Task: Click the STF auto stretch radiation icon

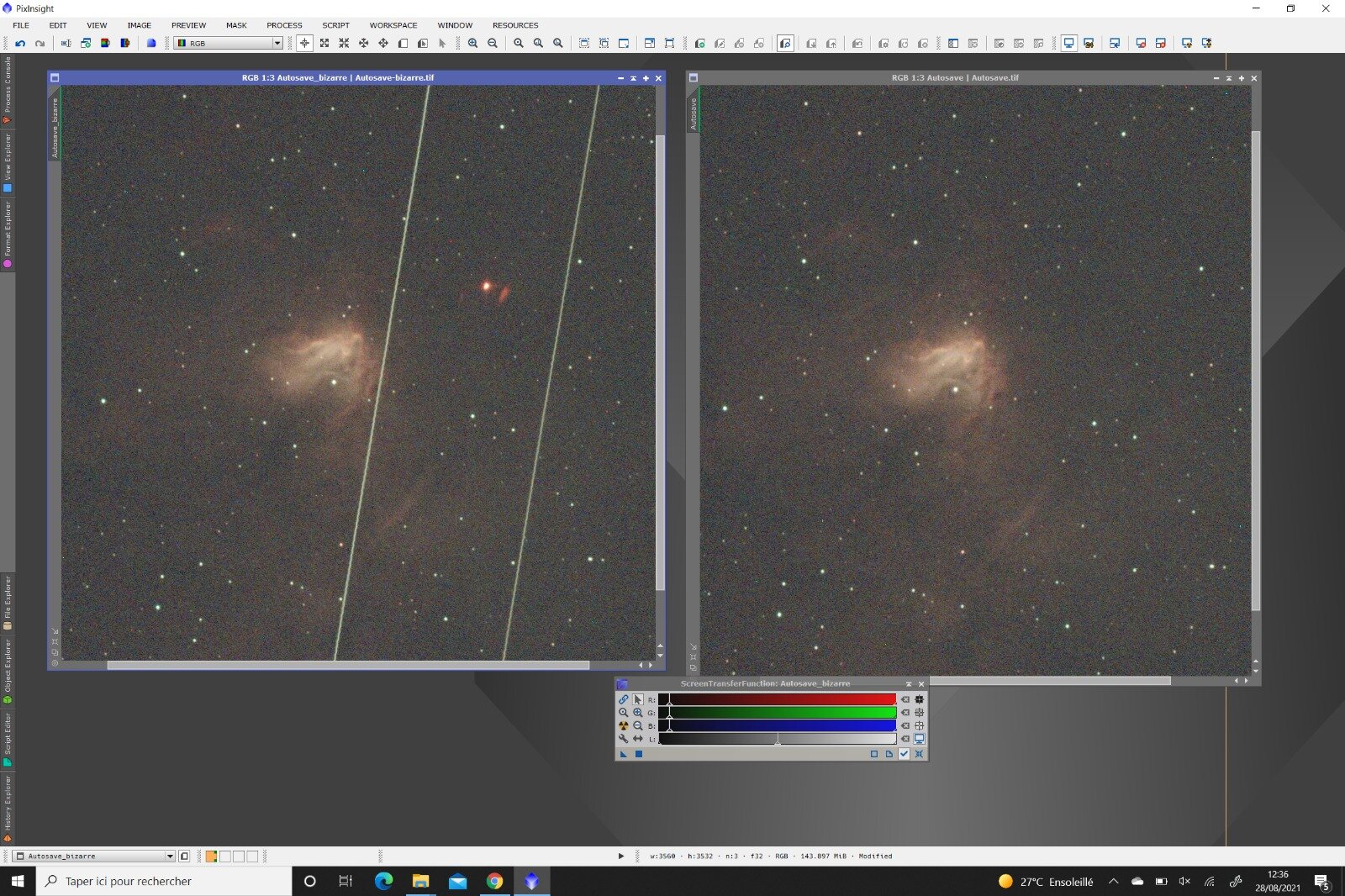Action: coord(623,725)
